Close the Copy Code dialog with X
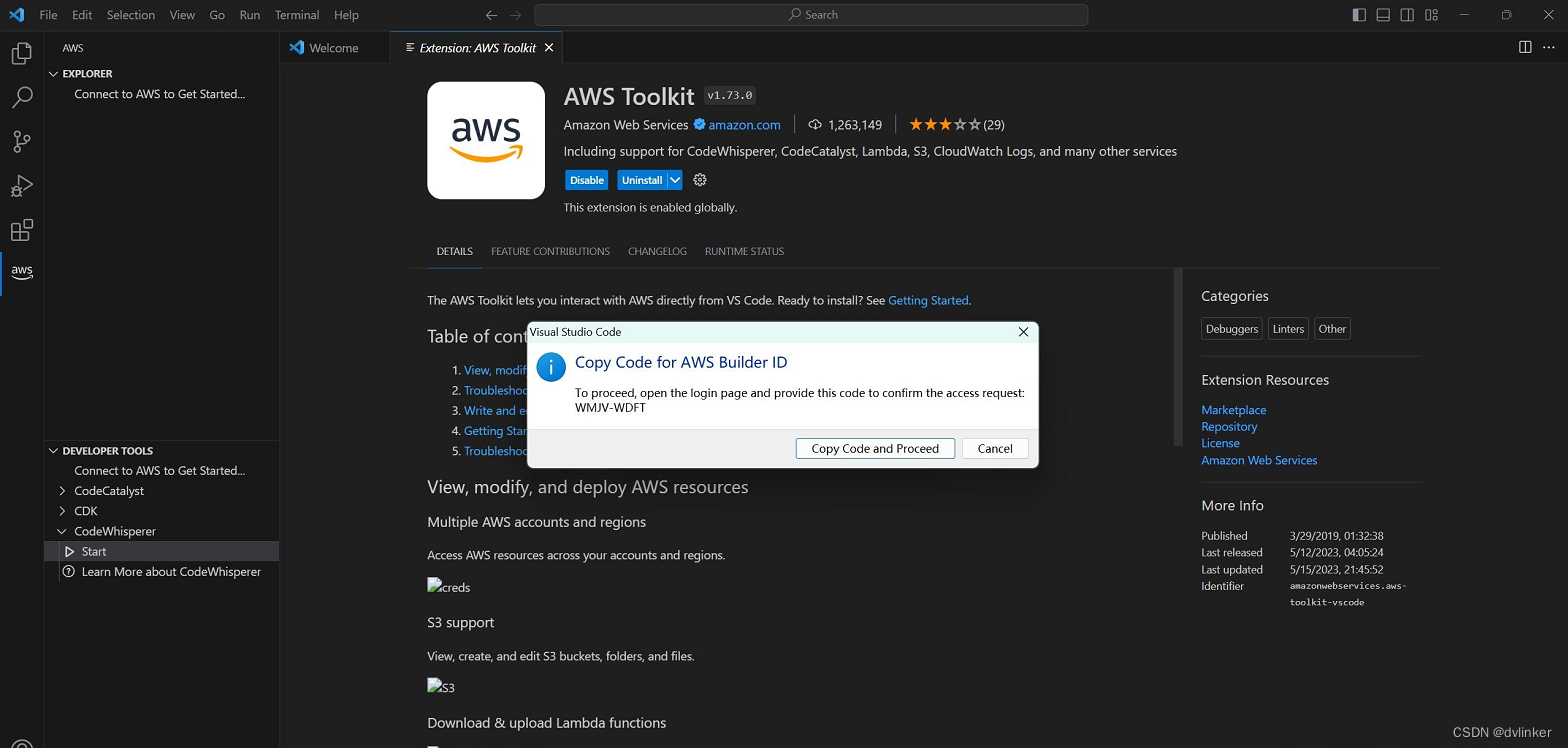 [x=1023, y=332]
